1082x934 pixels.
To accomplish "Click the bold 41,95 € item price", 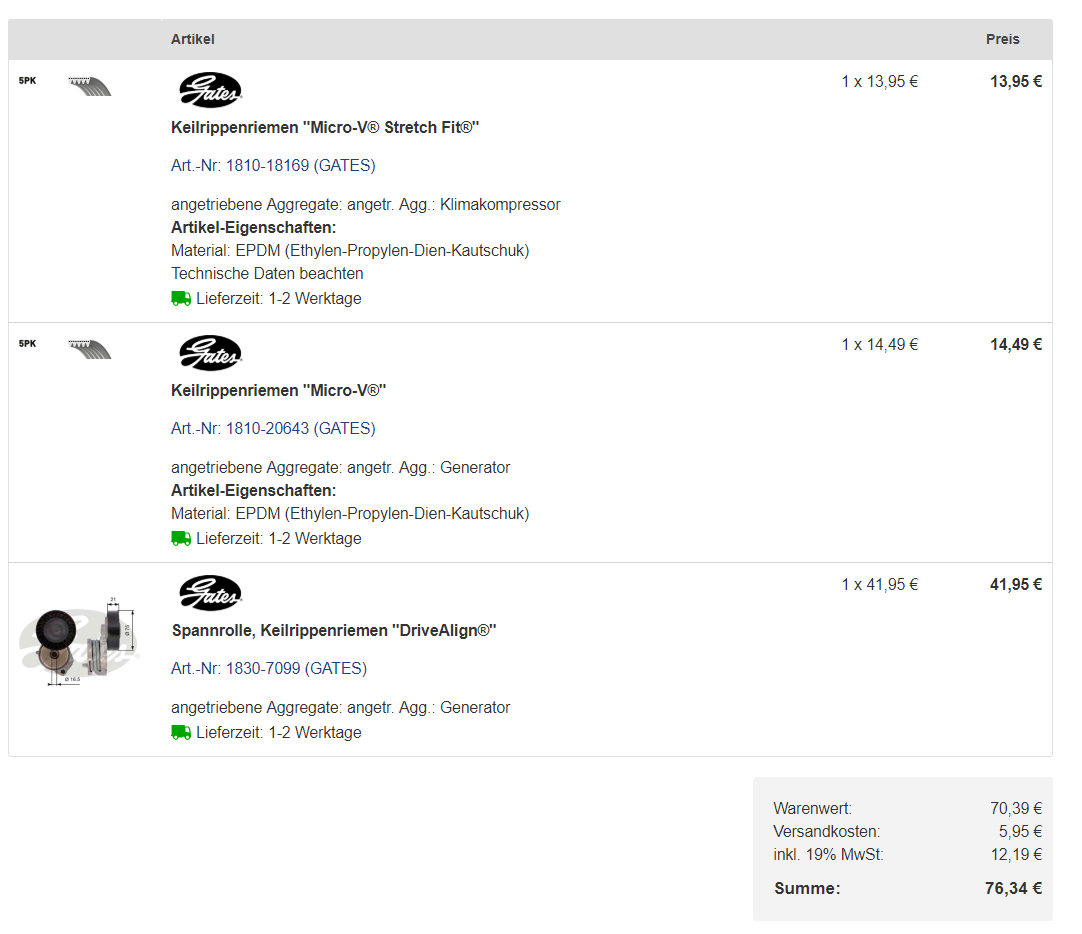I will [1015, 584].
